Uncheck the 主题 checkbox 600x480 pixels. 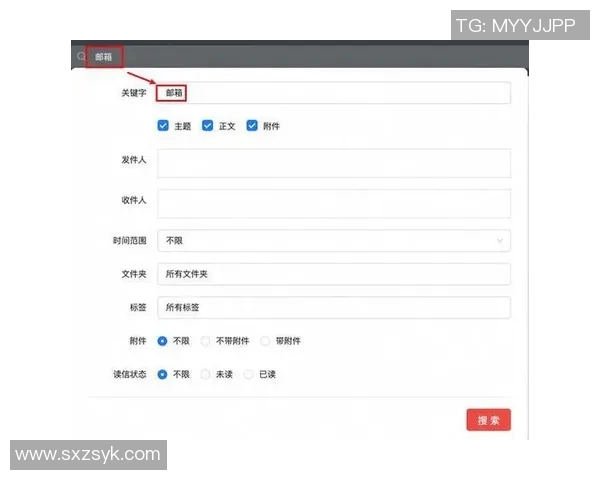pos(163,126)
